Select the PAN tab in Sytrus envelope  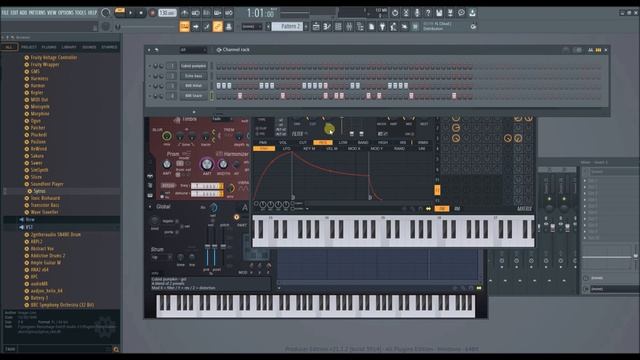pos(263,142)
